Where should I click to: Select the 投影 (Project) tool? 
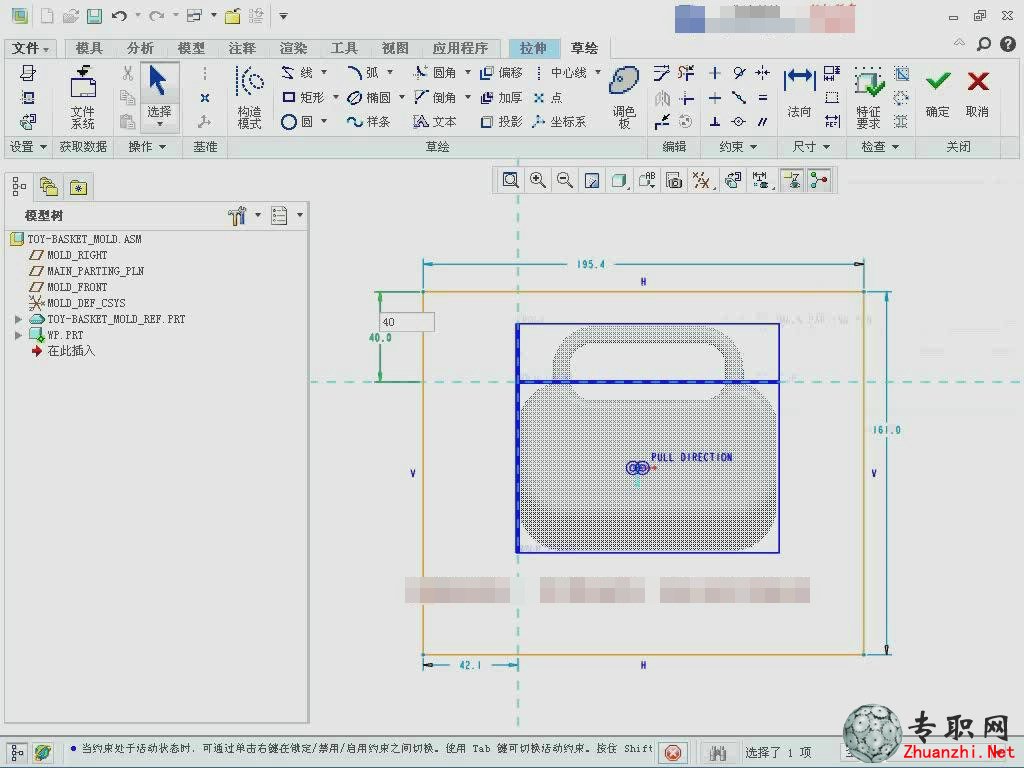[501, 121]
